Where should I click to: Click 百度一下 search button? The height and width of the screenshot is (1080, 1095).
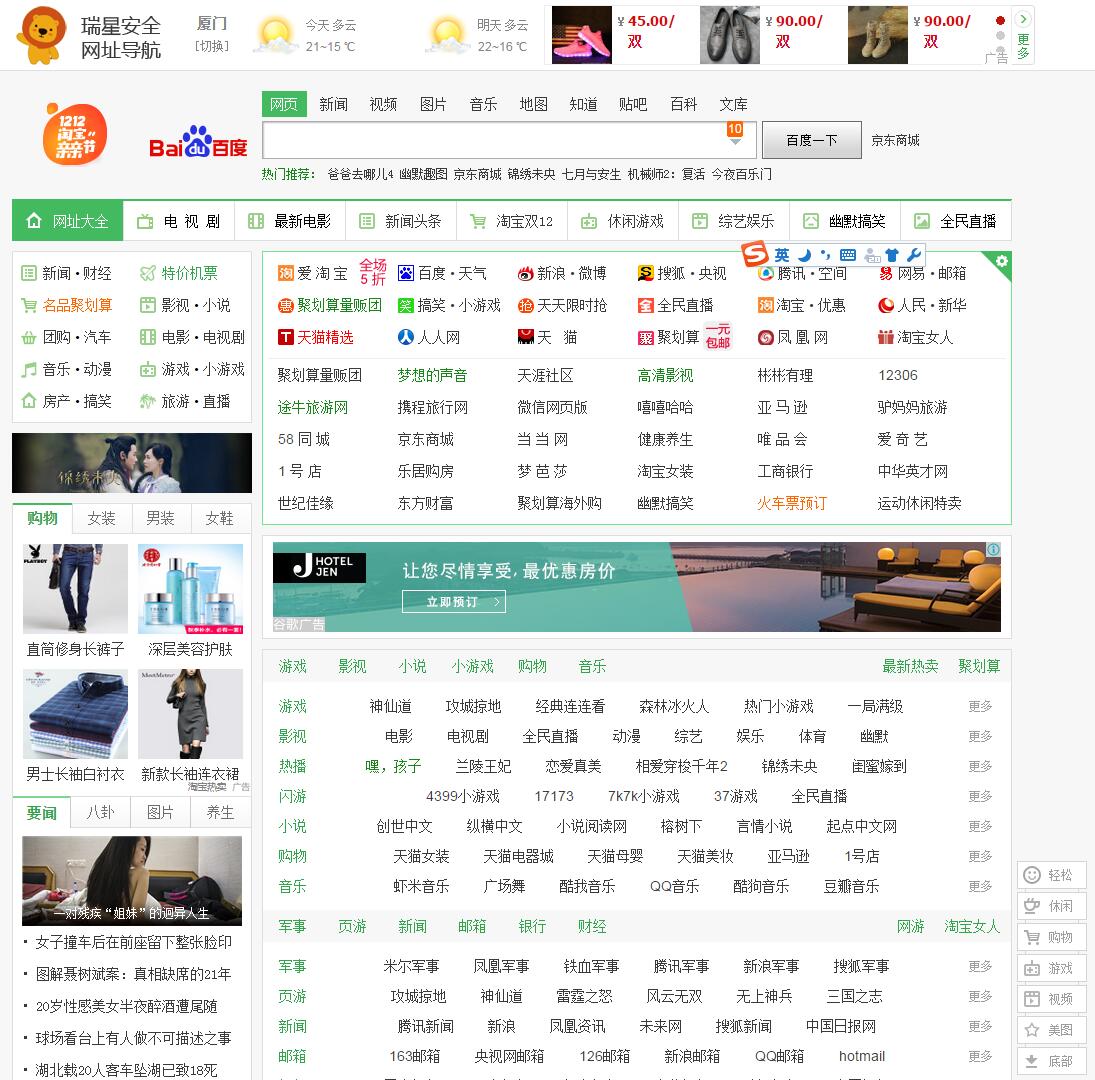coord(811,140)
